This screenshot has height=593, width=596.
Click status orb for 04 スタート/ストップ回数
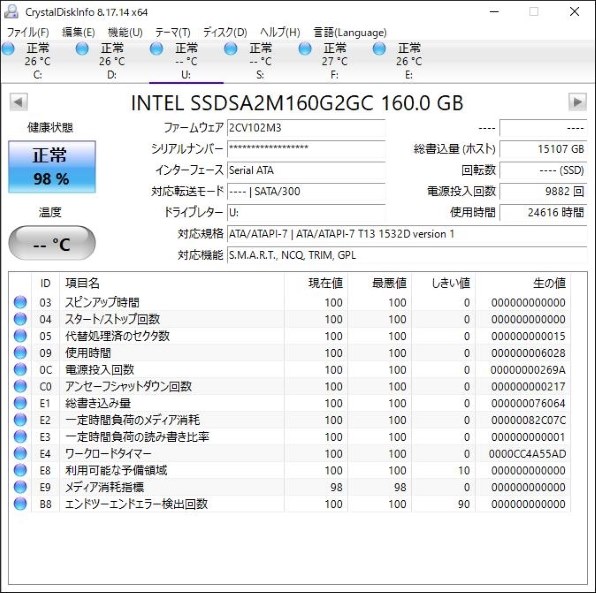pyautogui.click(x=20, y=319)
